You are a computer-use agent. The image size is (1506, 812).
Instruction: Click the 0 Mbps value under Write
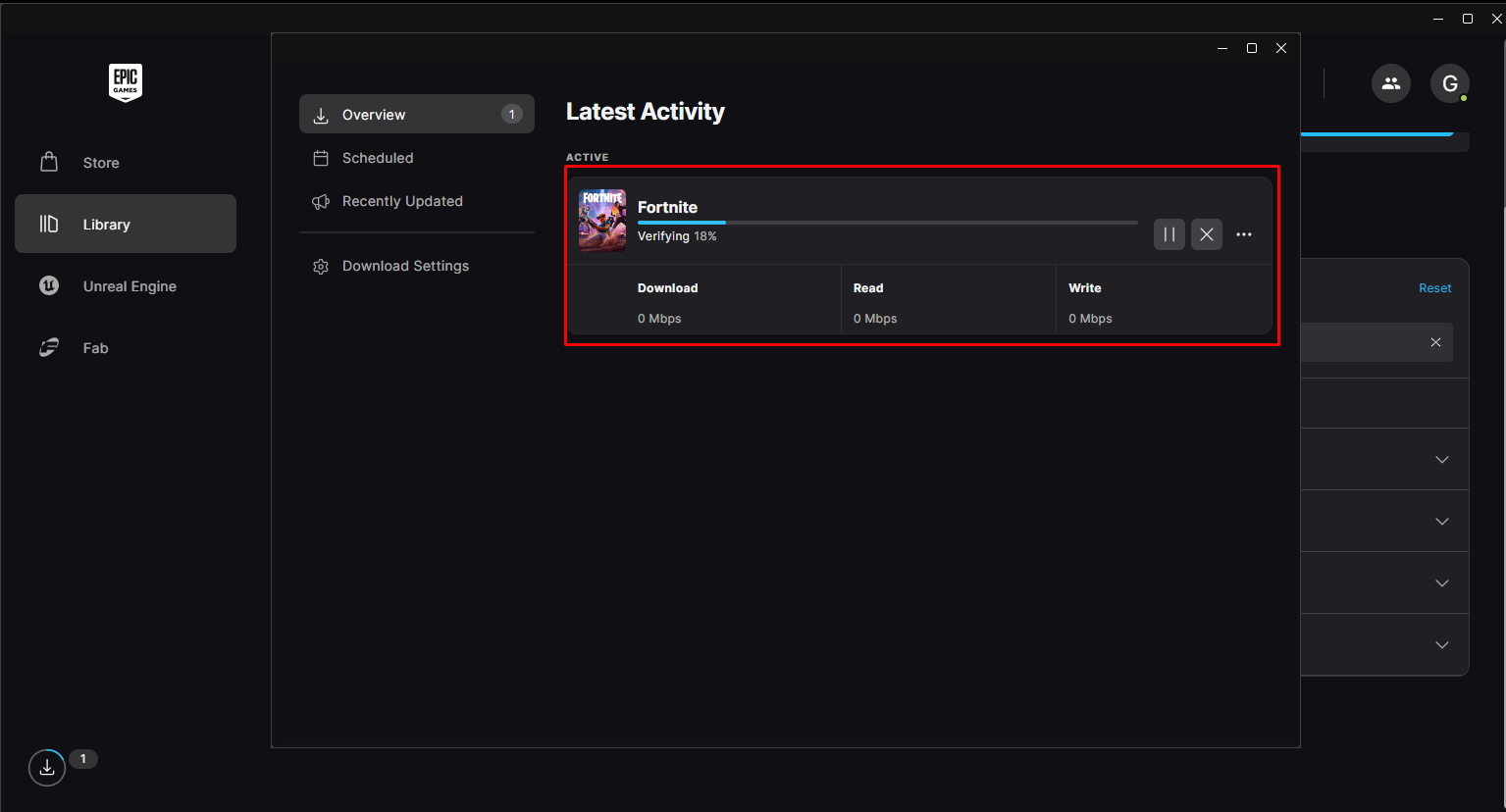pyautogui.click(x=1090, y=319)
